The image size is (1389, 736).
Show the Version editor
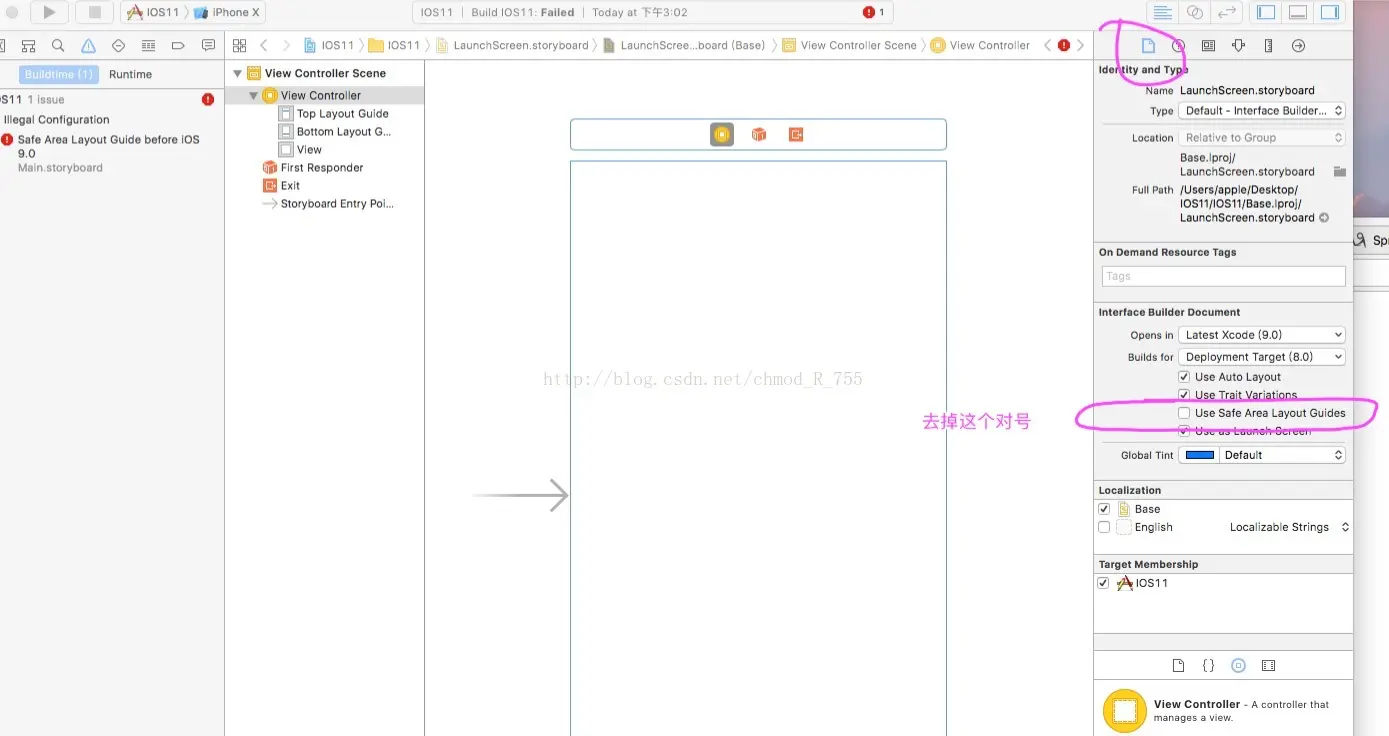(x=1226, y=12)
